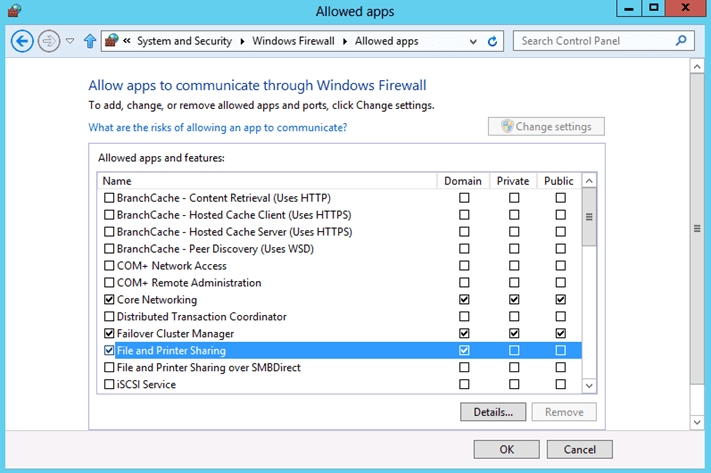The height and width of the screenshot is (473, 711).
Task: Click the apps list scrollbar thumb
Action: 589,217
